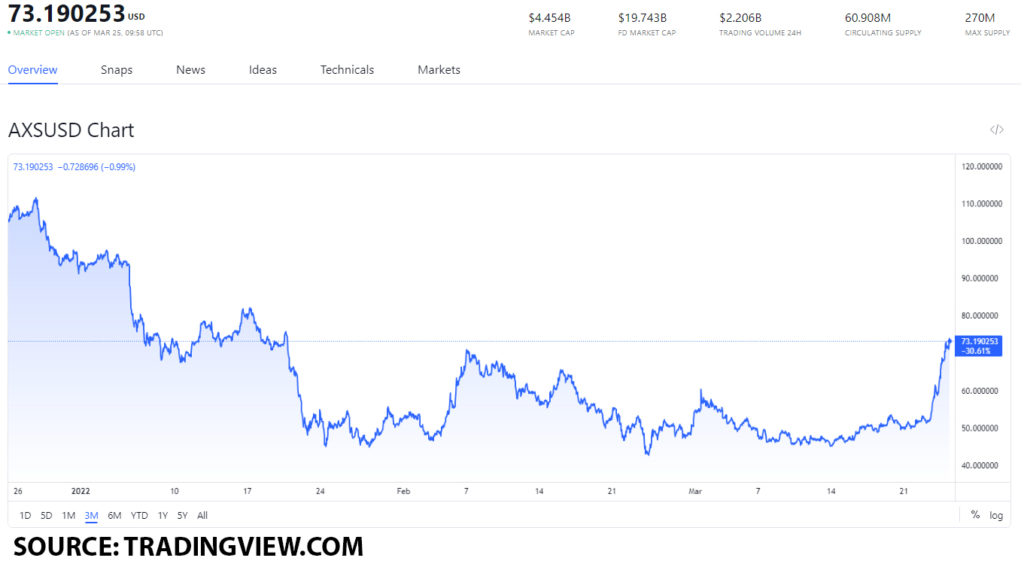1024x564 pixels.
Task: Select the 6M time range
Action: [114, 516]
